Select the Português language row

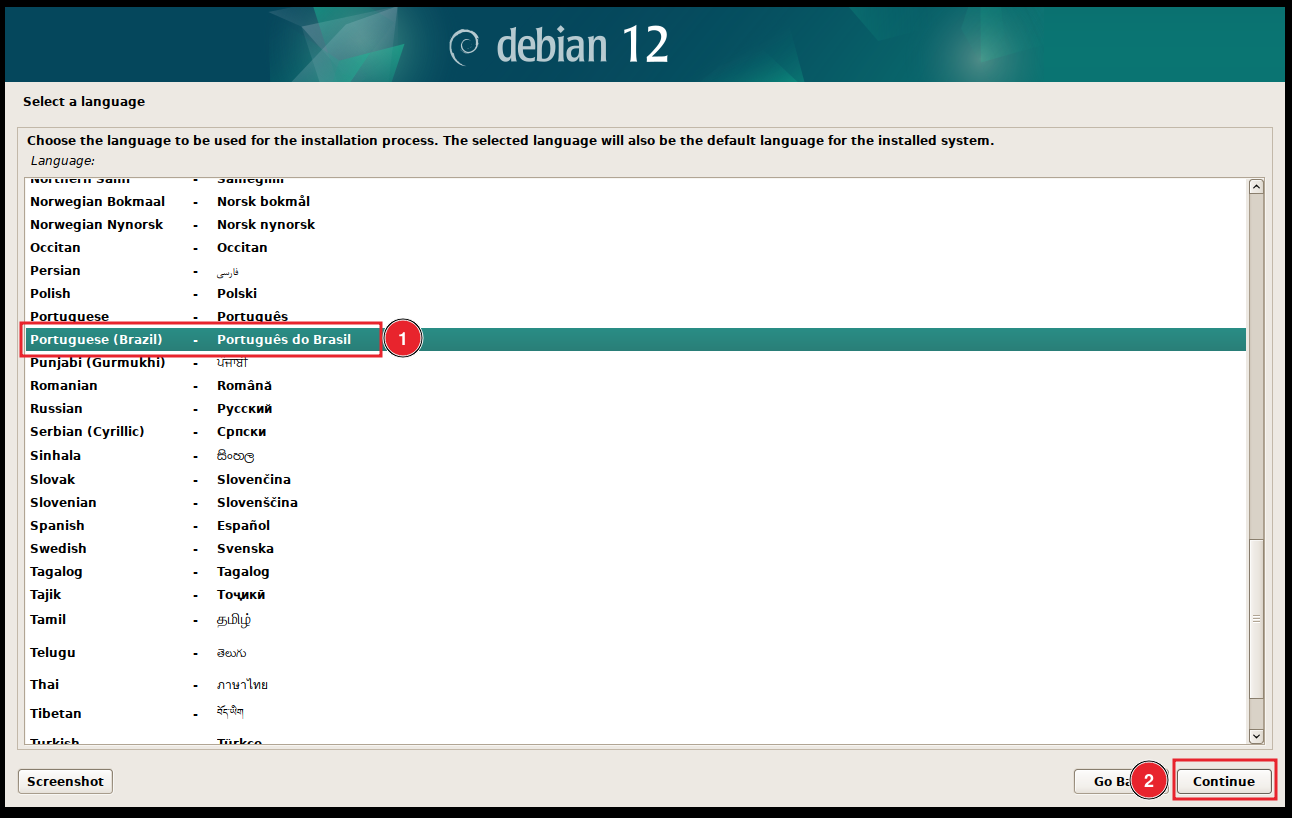click(x=636, y=316)
